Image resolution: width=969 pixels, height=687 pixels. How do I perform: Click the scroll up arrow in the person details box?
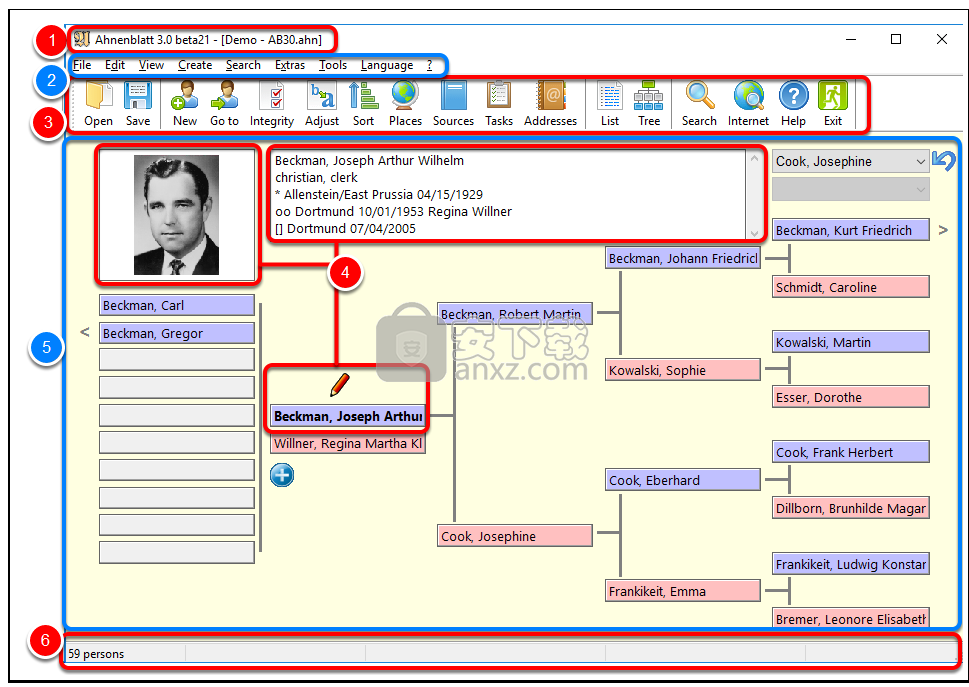pyautogui.click(x=754, y=159)
